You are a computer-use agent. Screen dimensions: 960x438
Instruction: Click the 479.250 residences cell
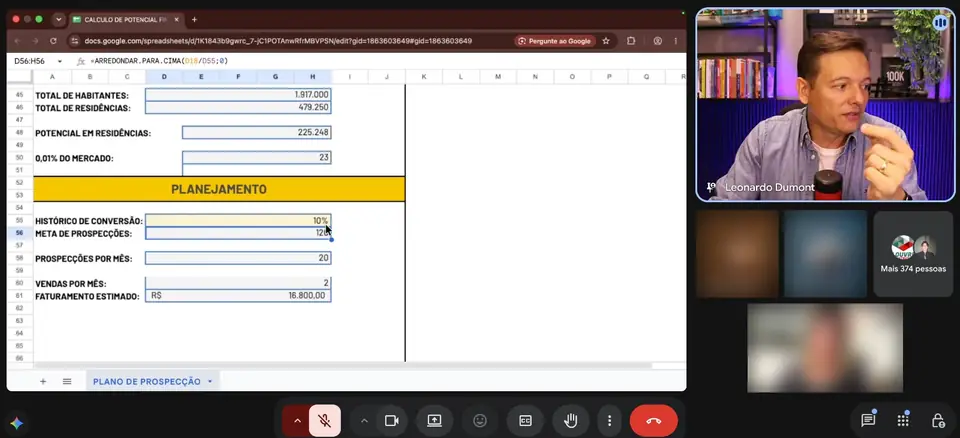238,108
